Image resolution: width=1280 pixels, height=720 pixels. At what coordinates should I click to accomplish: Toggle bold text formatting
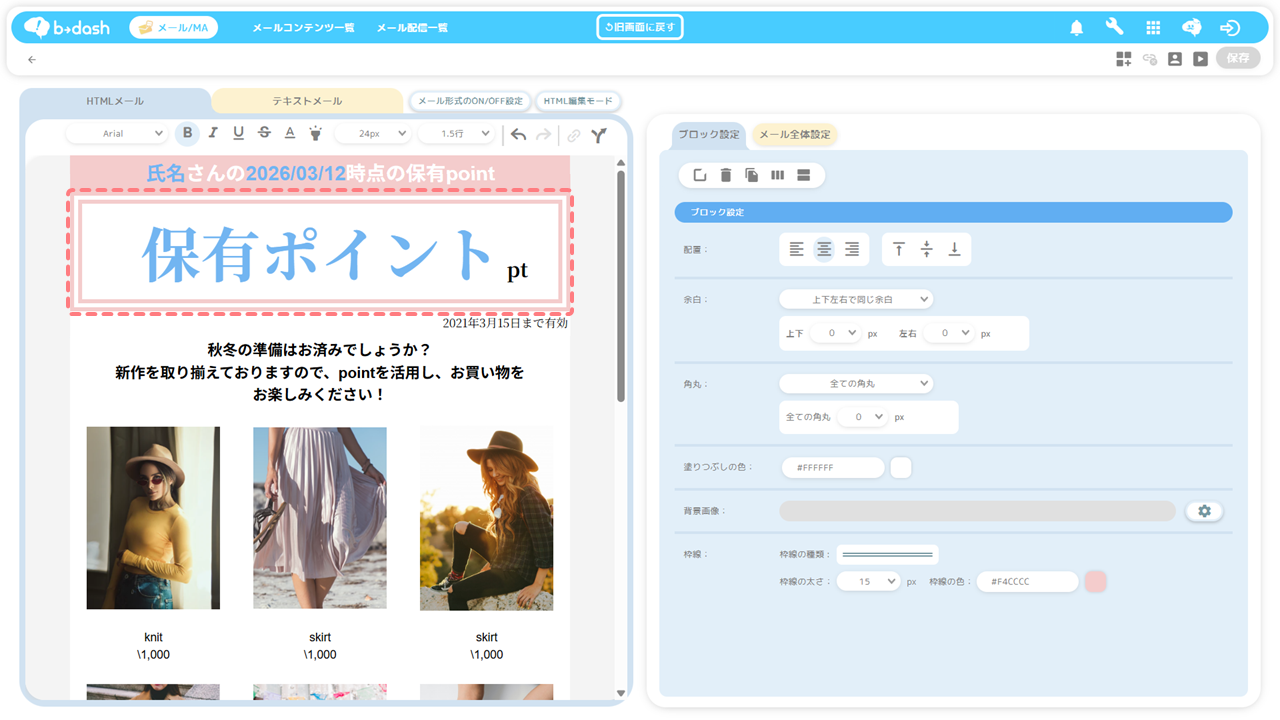pos(187,134)
